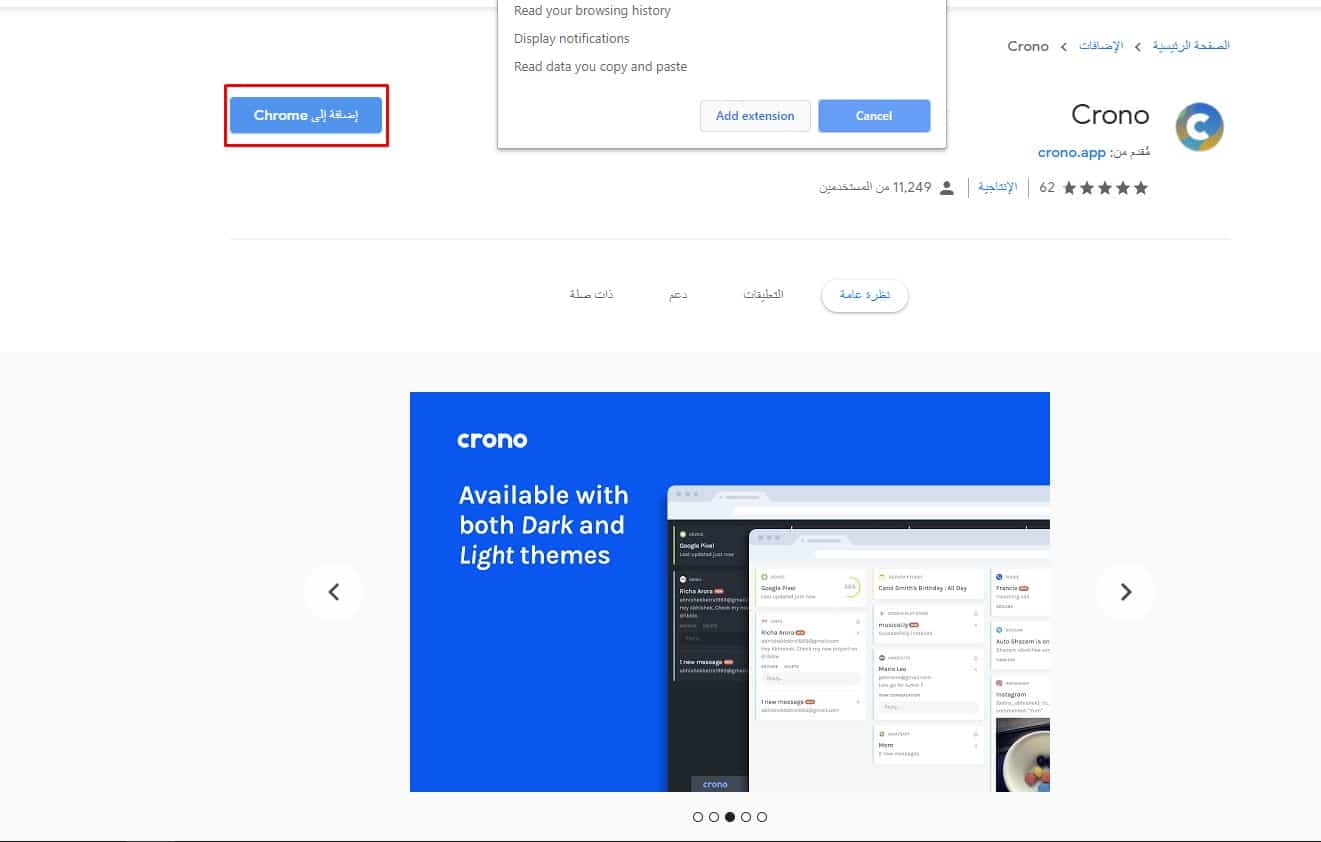This screenshot has width=1321, height=842.
Task: Click the white crono logo in the slide
Action: (x=492, y=440)
